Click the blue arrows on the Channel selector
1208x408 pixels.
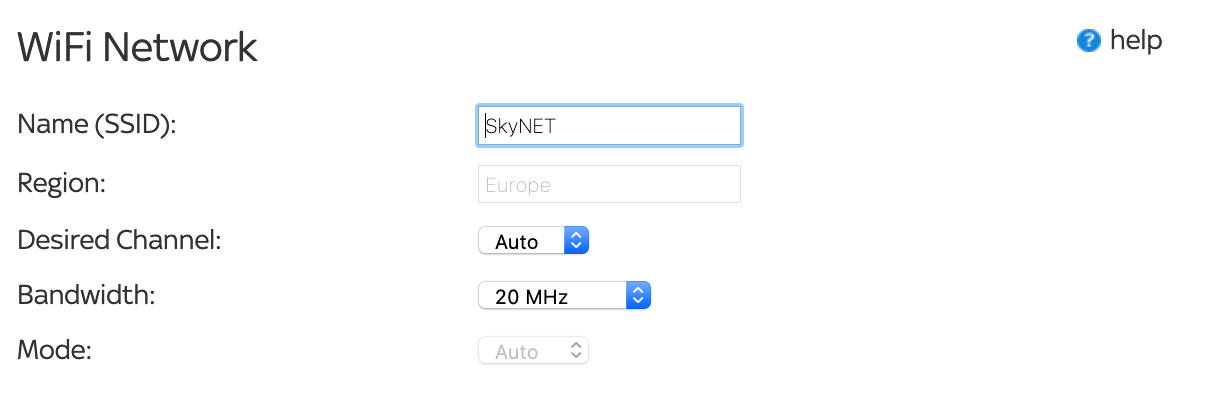point(576,241)
